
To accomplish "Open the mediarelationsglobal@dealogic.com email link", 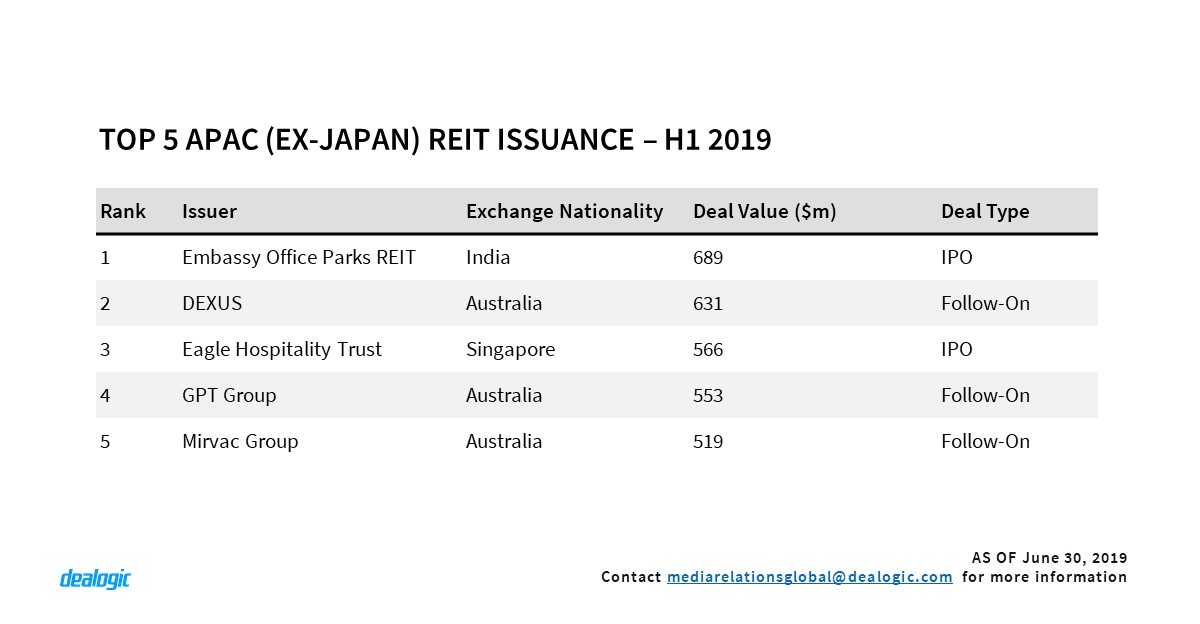I will coord(809,577).
